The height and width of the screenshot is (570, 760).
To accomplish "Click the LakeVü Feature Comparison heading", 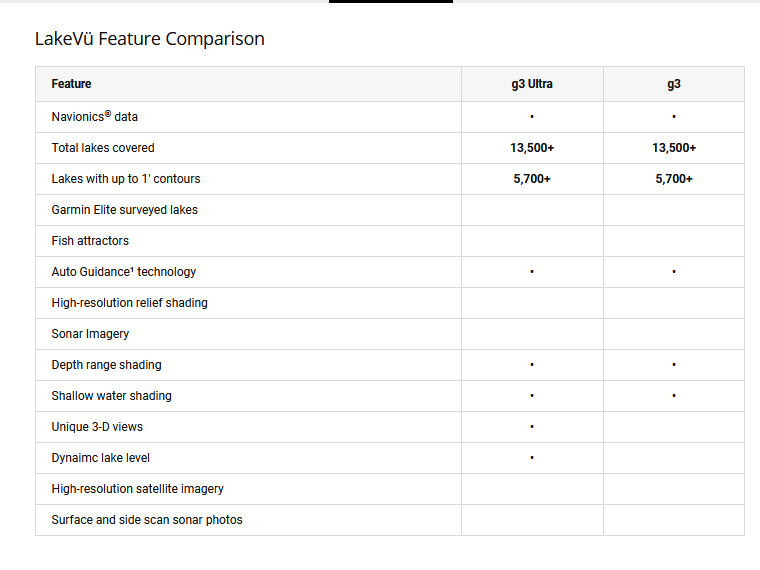I will pos(150,39).
